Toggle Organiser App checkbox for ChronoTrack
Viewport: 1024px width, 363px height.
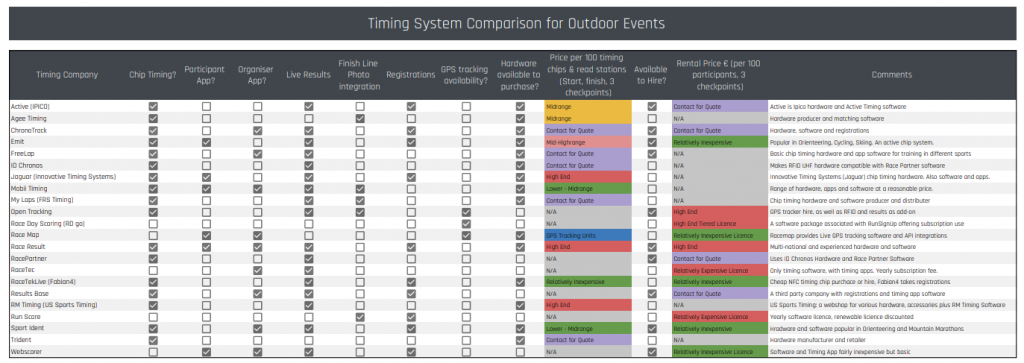click(257, 130)
